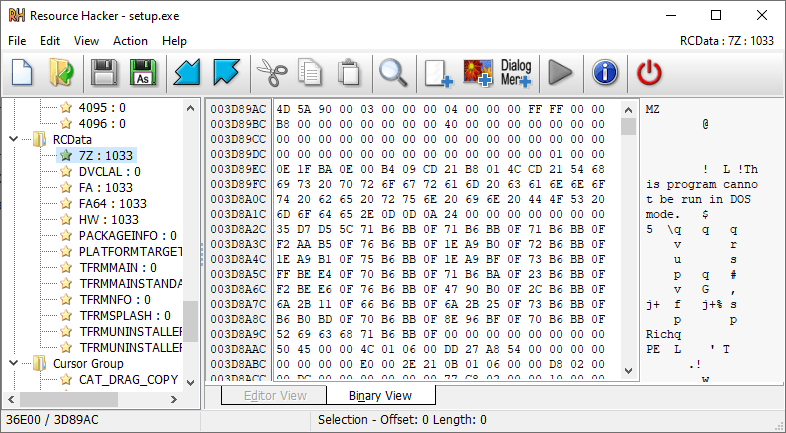Add image resource with flower icon
The image size is (786, 433).
tap(478, 74)
